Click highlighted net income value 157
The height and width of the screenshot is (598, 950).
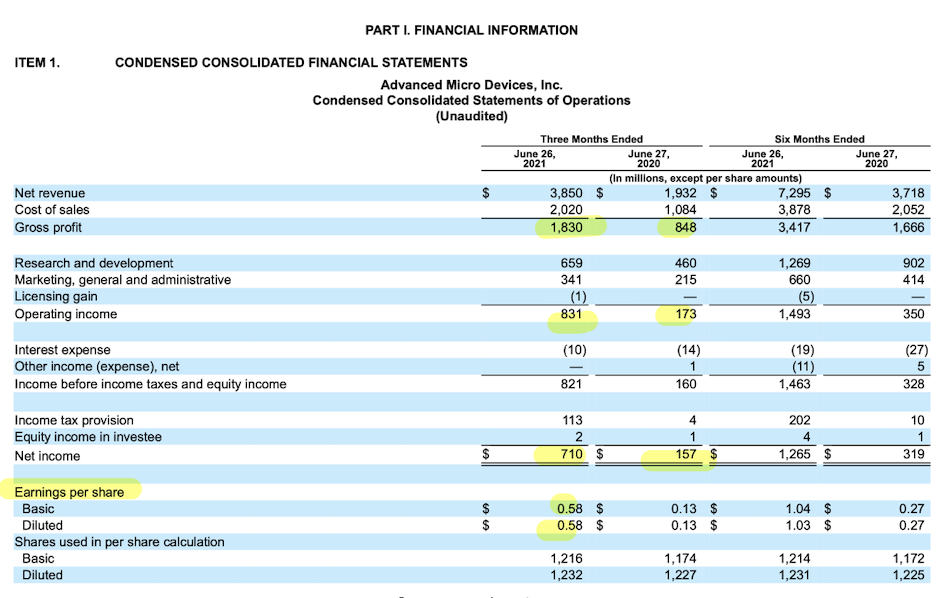click(686, 454)
